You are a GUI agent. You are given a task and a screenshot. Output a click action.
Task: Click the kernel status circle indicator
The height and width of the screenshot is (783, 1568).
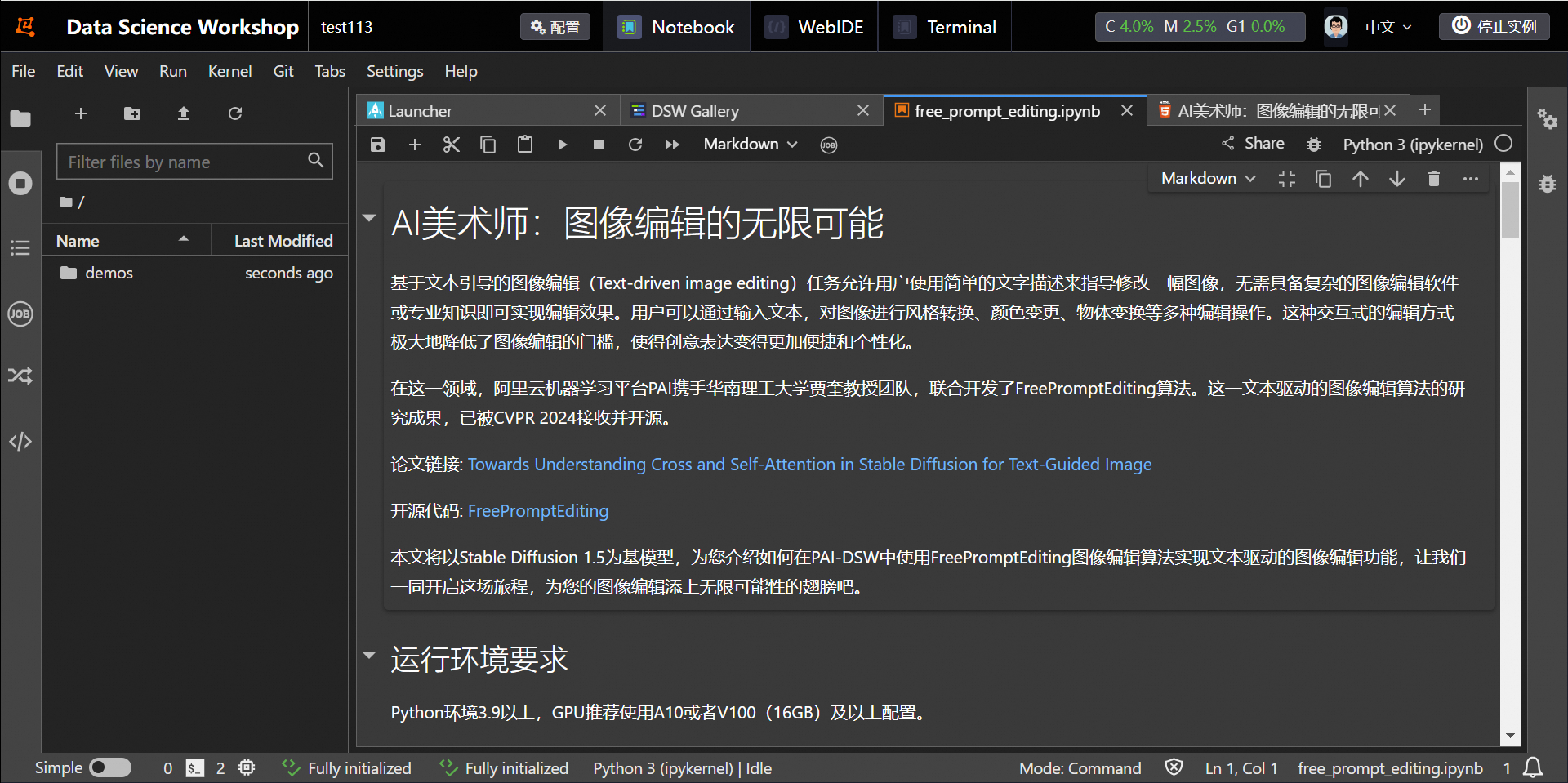(1503, 144)
